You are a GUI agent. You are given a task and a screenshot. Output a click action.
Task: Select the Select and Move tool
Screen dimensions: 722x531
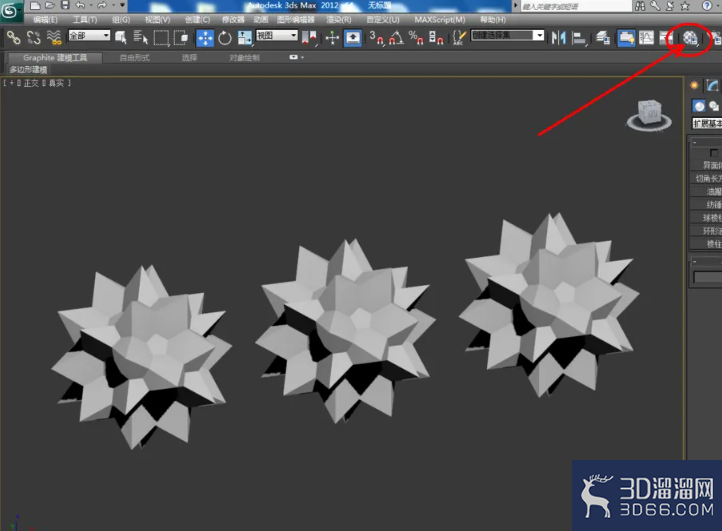coord(205,38)
